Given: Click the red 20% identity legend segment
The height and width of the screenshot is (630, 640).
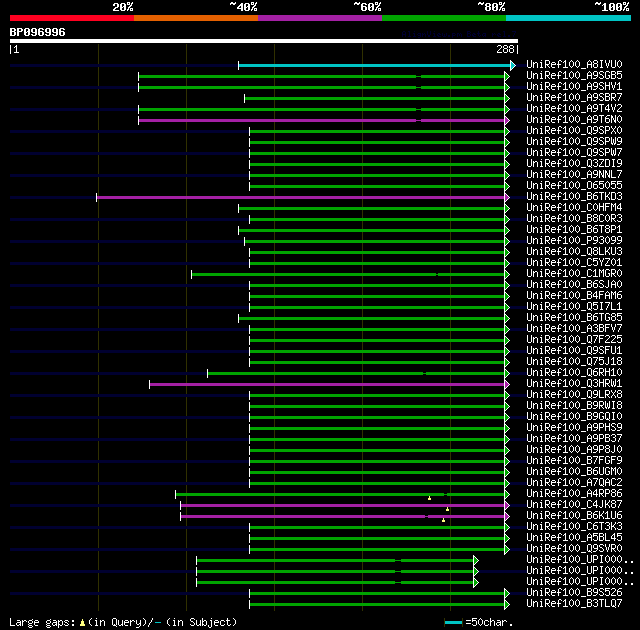Looking at the screenshot, I should coord(72,18).
